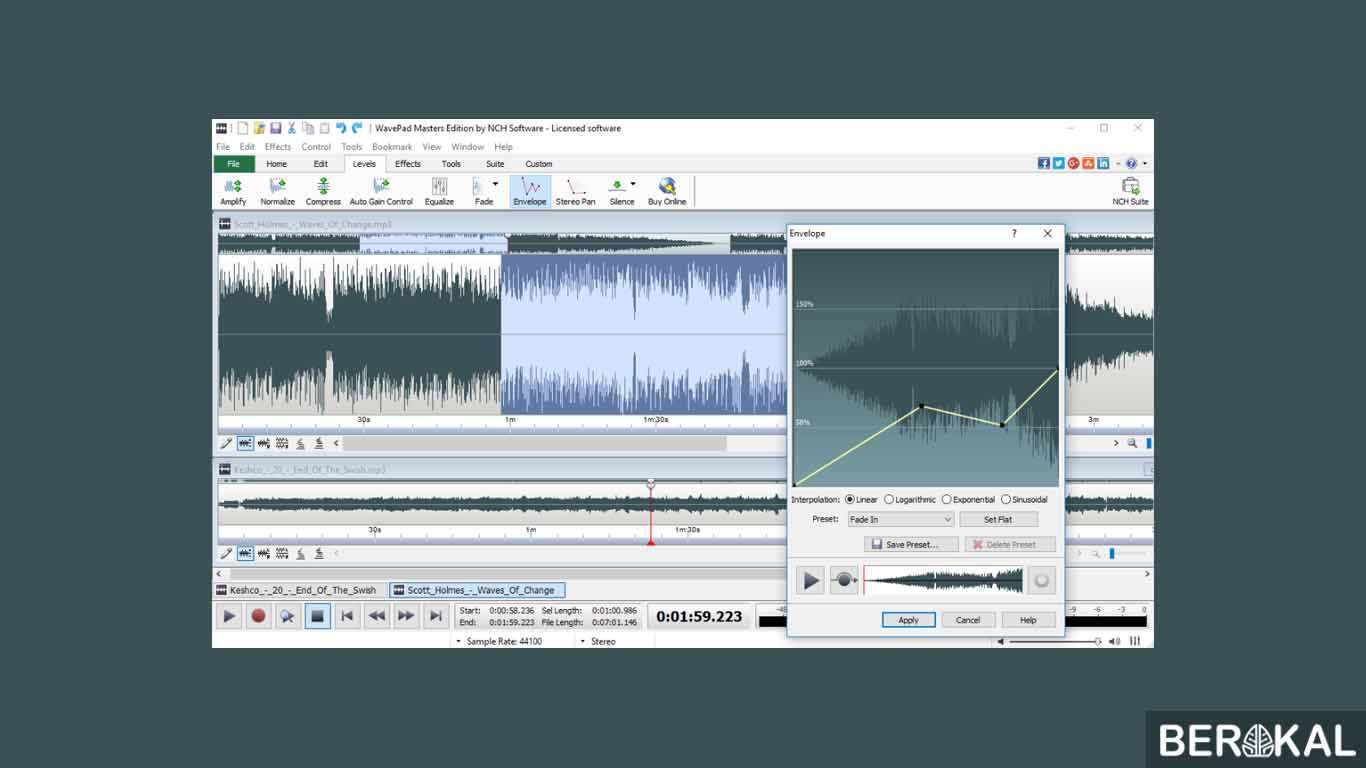The height and width of the screenshot is (768, 1366).
Task: Select the Envelope tool in the ribbon
Action: coord(530,192)
